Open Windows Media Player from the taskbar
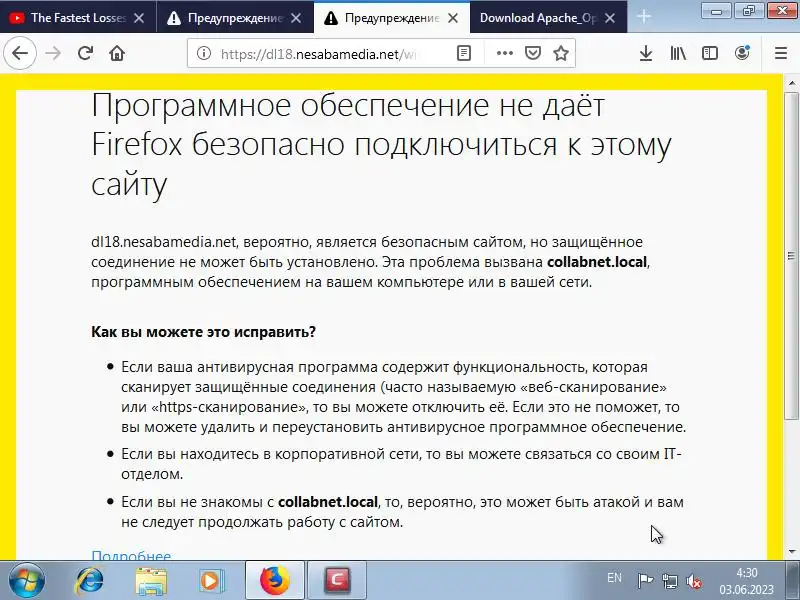Screen dimensions: 800x600 (210, 581)
